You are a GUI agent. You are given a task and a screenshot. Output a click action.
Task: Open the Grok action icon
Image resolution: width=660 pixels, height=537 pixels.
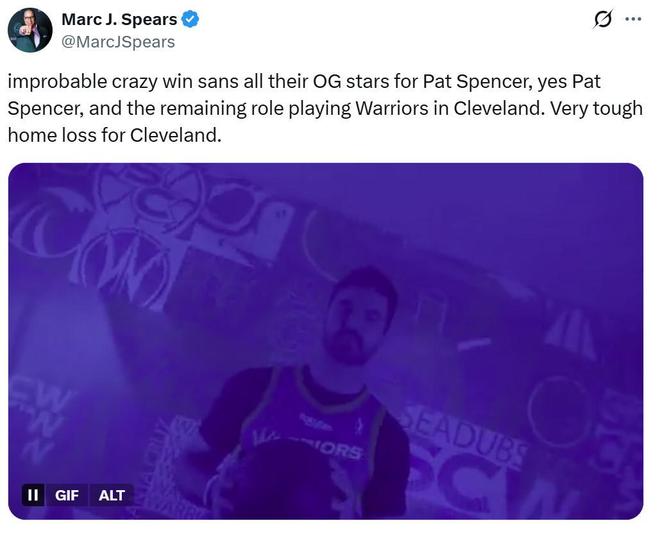603,19
